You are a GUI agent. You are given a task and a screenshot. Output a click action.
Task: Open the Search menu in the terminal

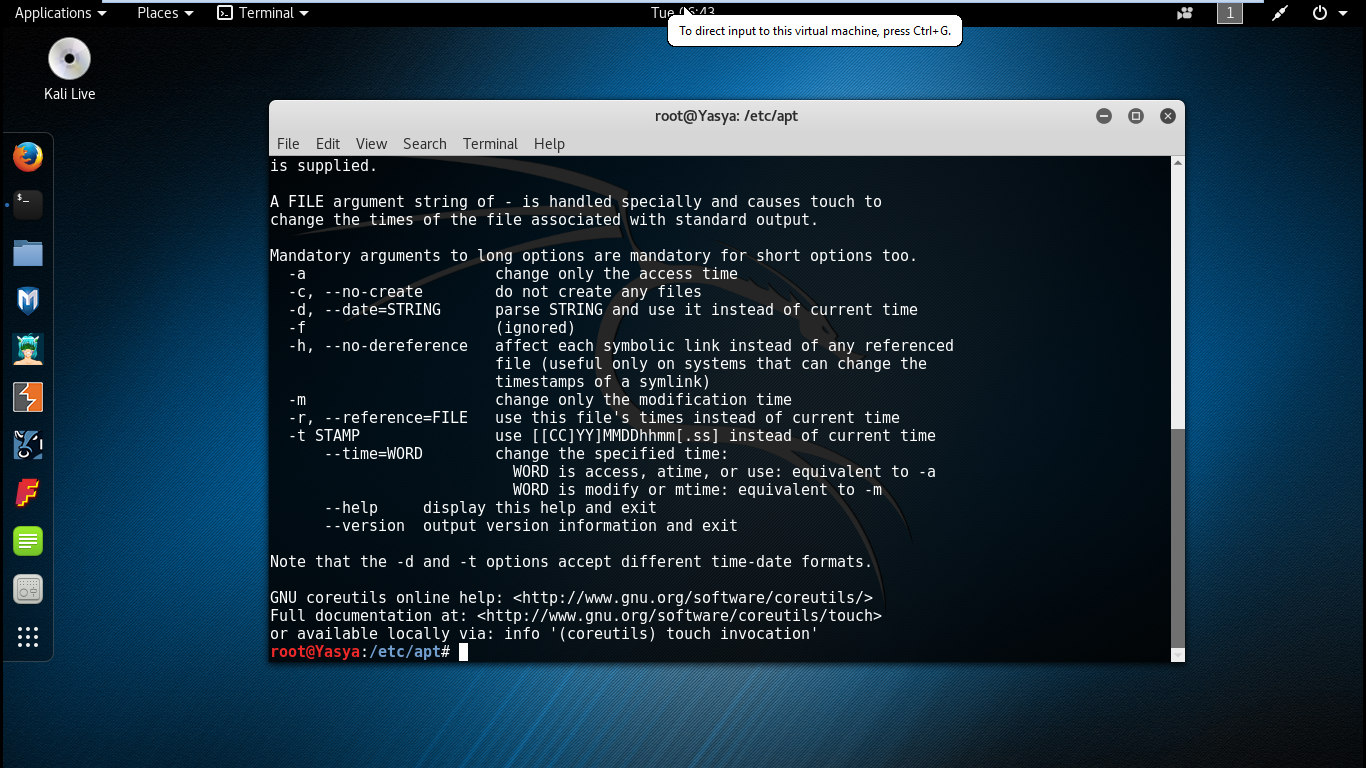424,144
